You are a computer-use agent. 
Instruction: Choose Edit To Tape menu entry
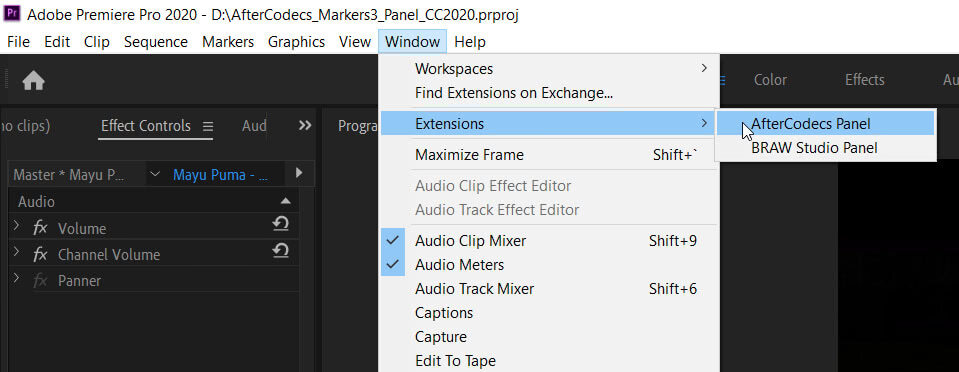(x=549, y=360)
